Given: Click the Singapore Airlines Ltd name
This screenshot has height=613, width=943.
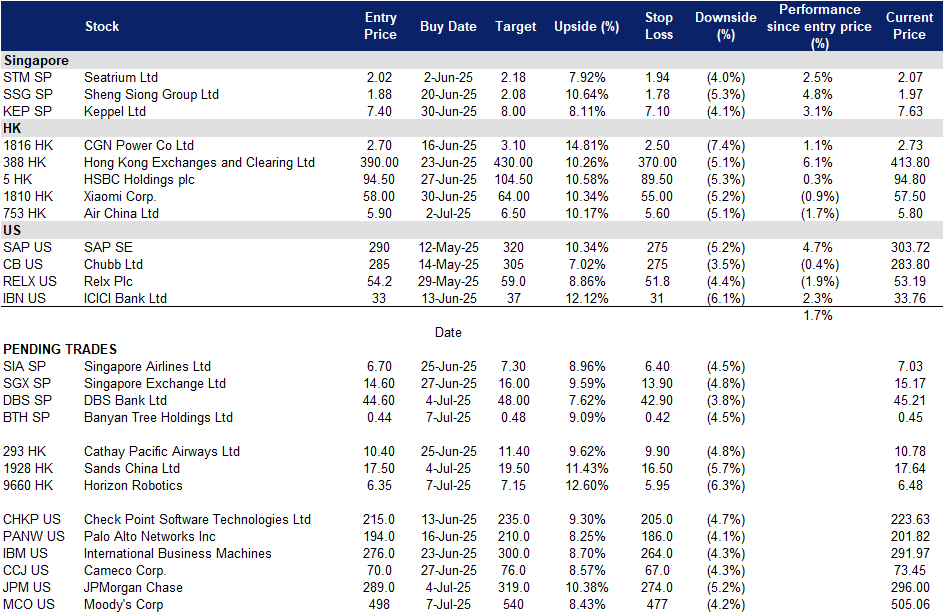Looking at the screenshot, I should point(147,366).
